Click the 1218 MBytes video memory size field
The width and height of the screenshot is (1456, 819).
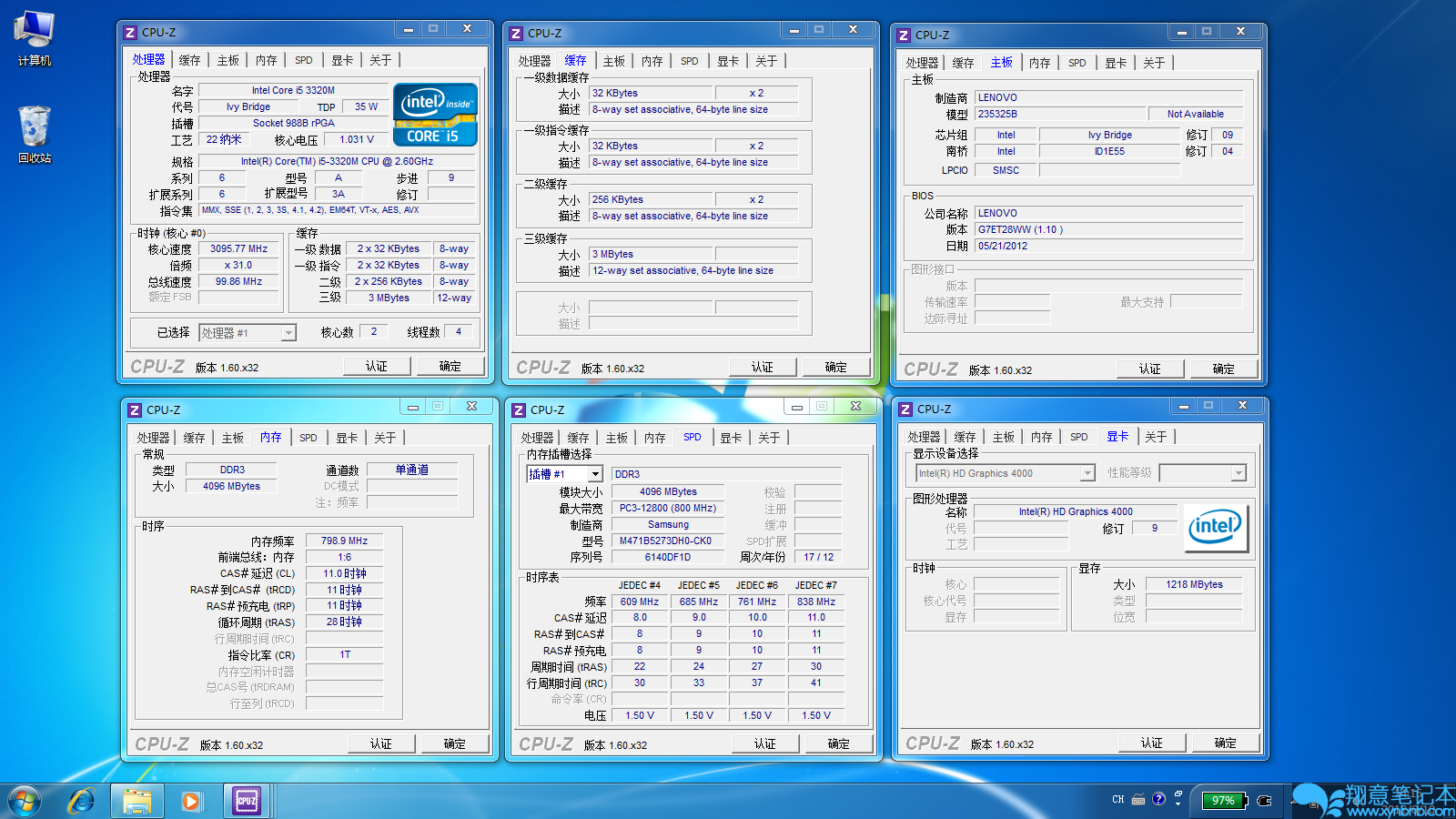(1194, 585)
